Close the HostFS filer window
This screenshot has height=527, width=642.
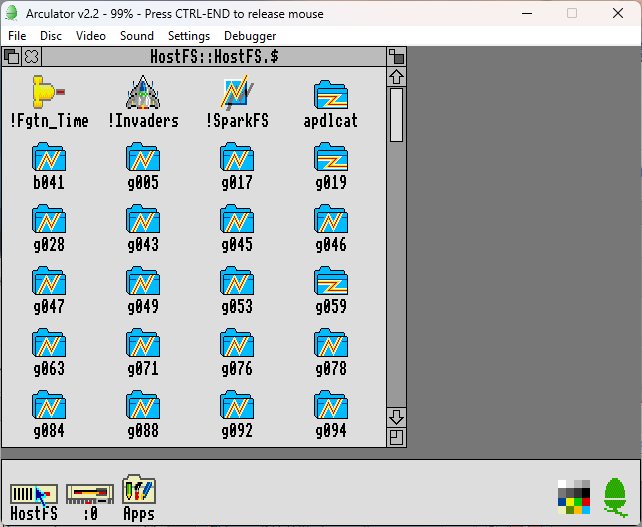coord(32,57)
